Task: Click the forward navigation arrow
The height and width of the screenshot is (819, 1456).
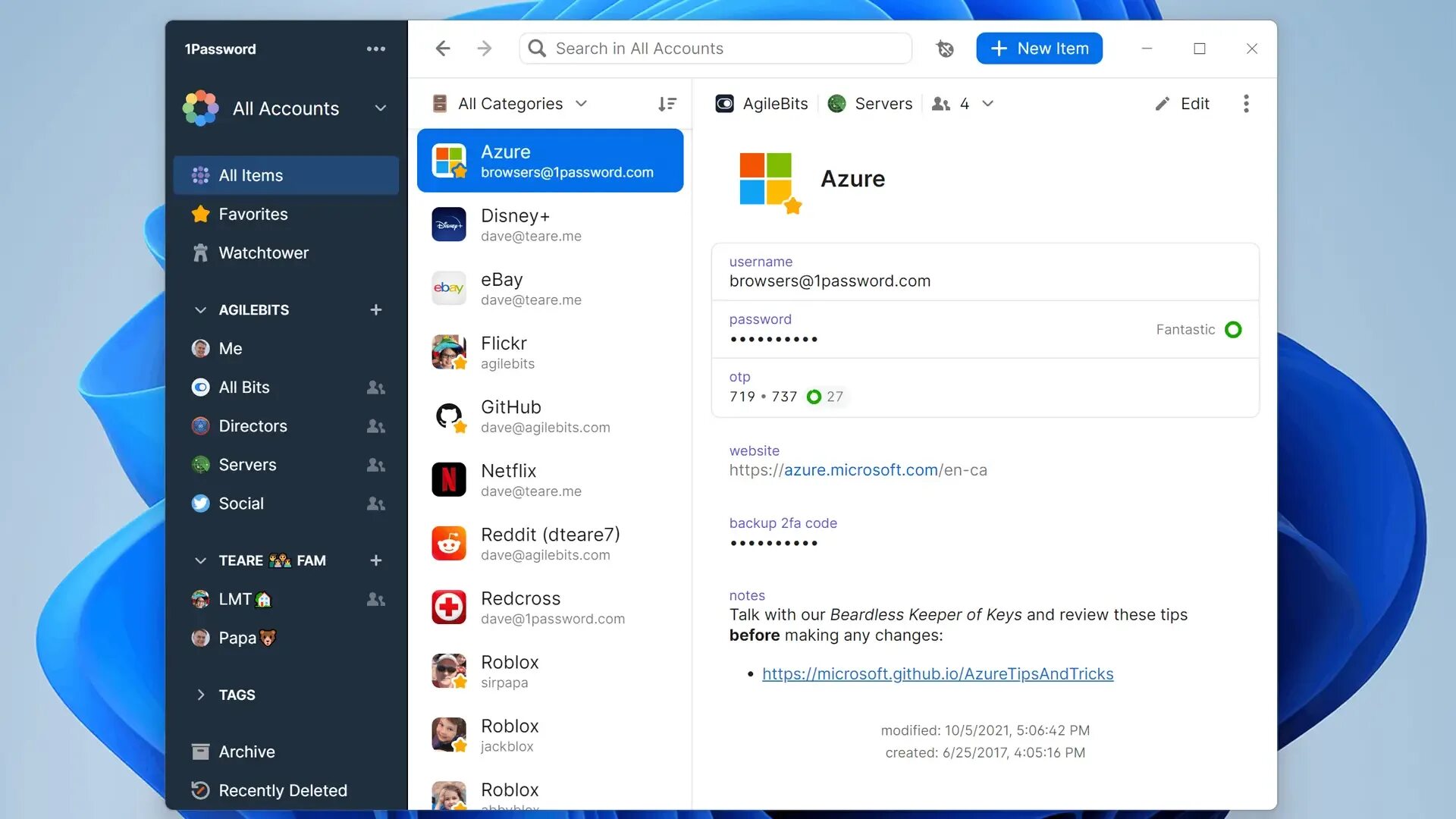Action: tap(485, 49)
